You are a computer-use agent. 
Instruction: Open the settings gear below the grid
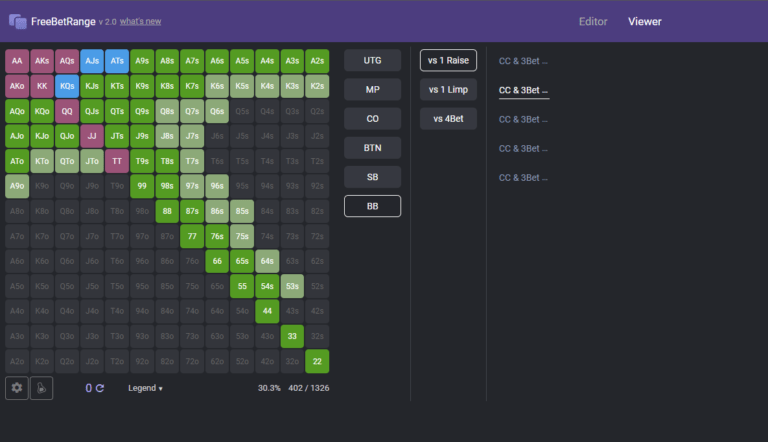(x=17, y=388)
